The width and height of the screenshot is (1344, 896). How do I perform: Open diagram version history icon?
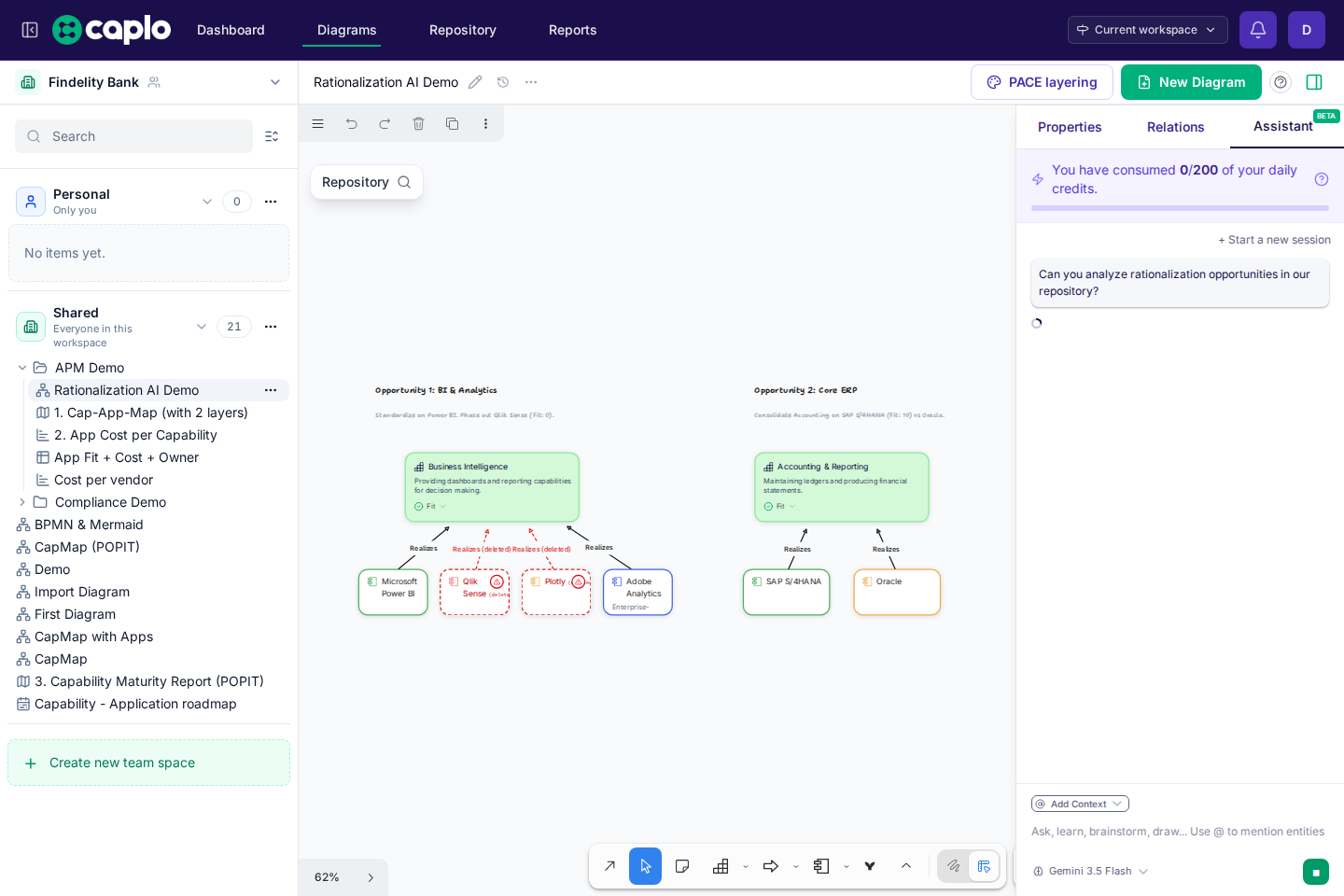(x=503, y=82)
